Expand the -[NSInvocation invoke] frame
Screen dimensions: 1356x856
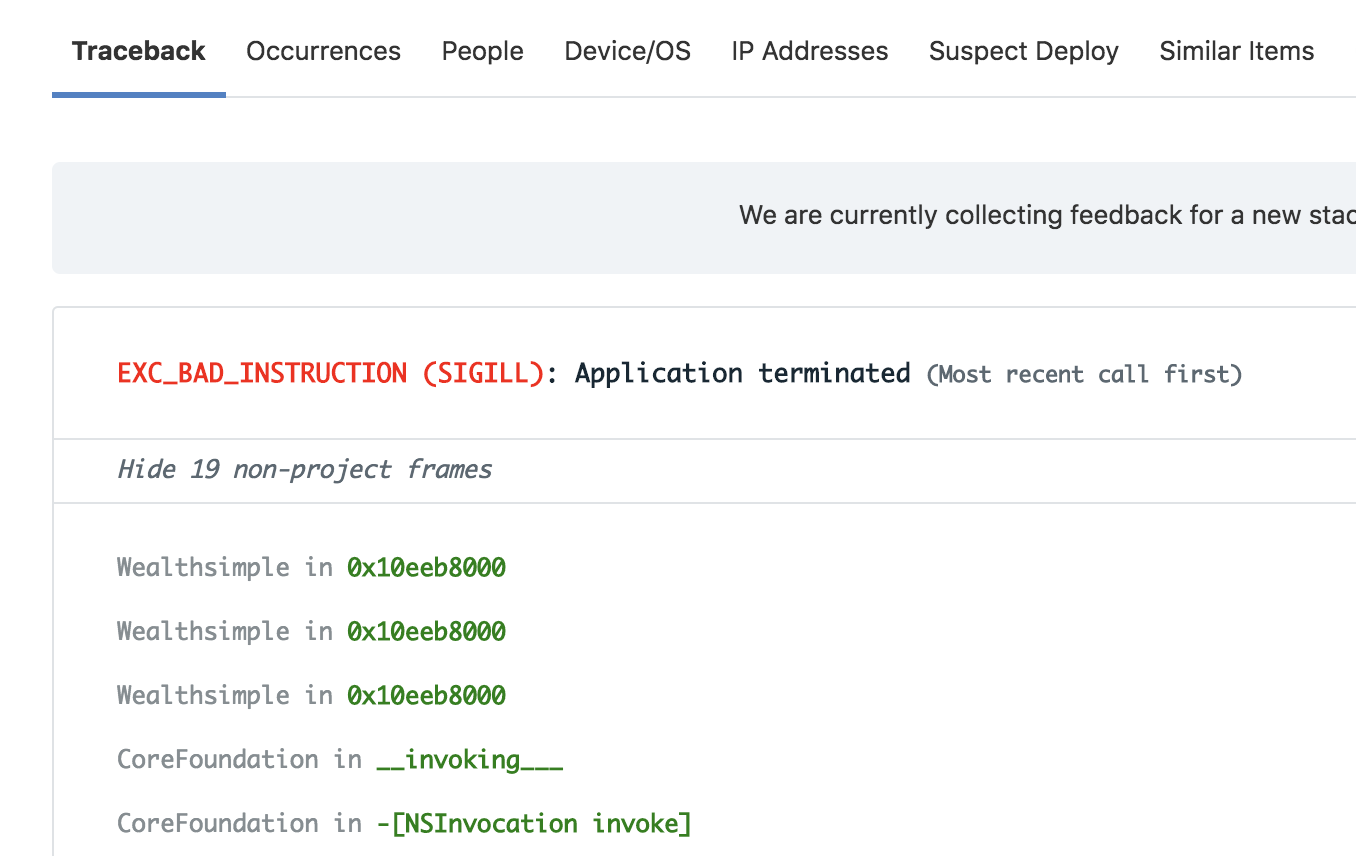403,823
